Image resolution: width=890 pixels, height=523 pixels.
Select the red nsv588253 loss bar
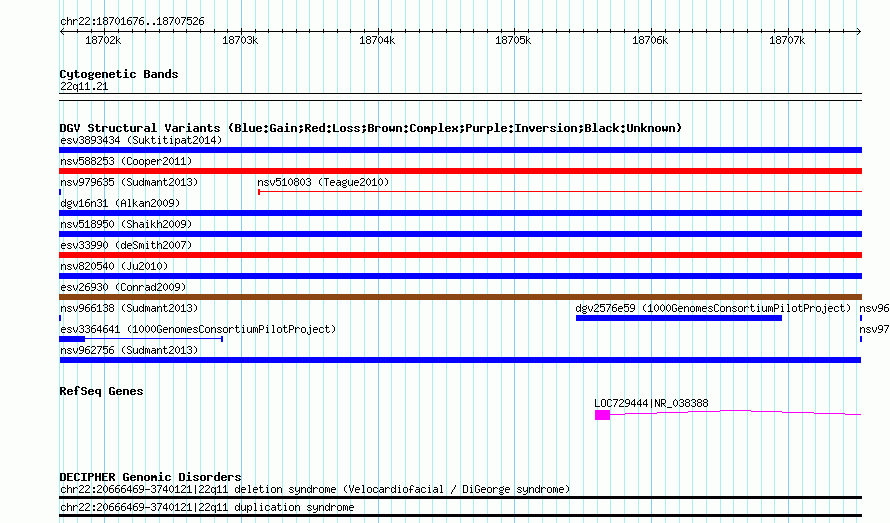pyautogui.click(x=460, y=171)
